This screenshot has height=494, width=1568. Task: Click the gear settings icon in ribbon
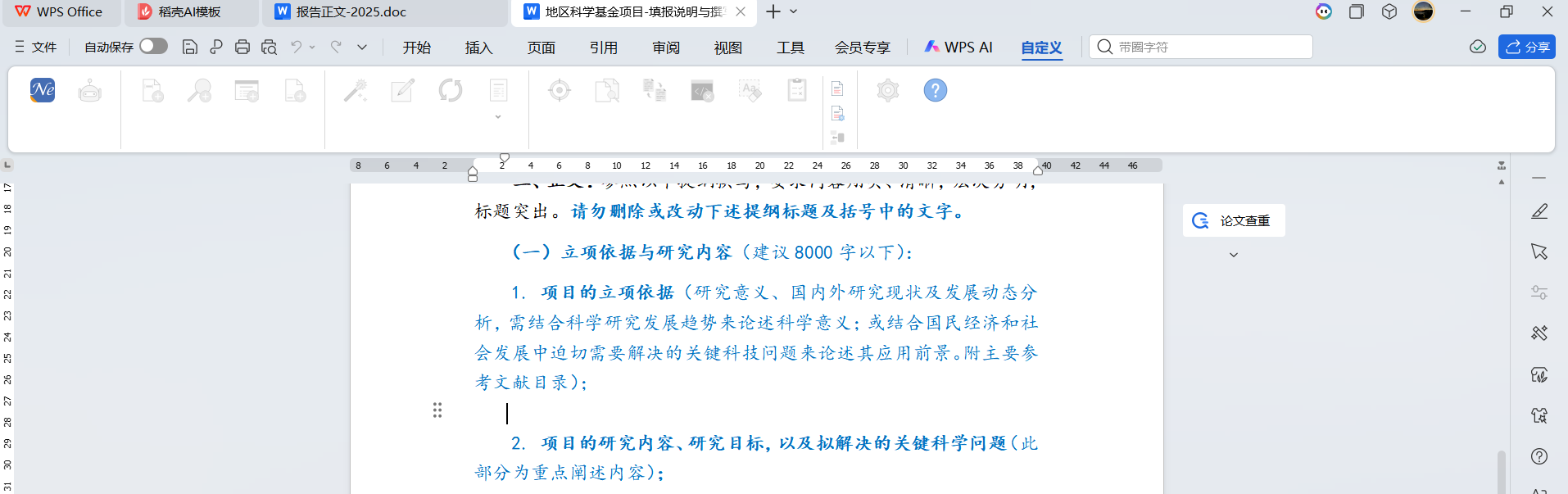pos(888,90)
